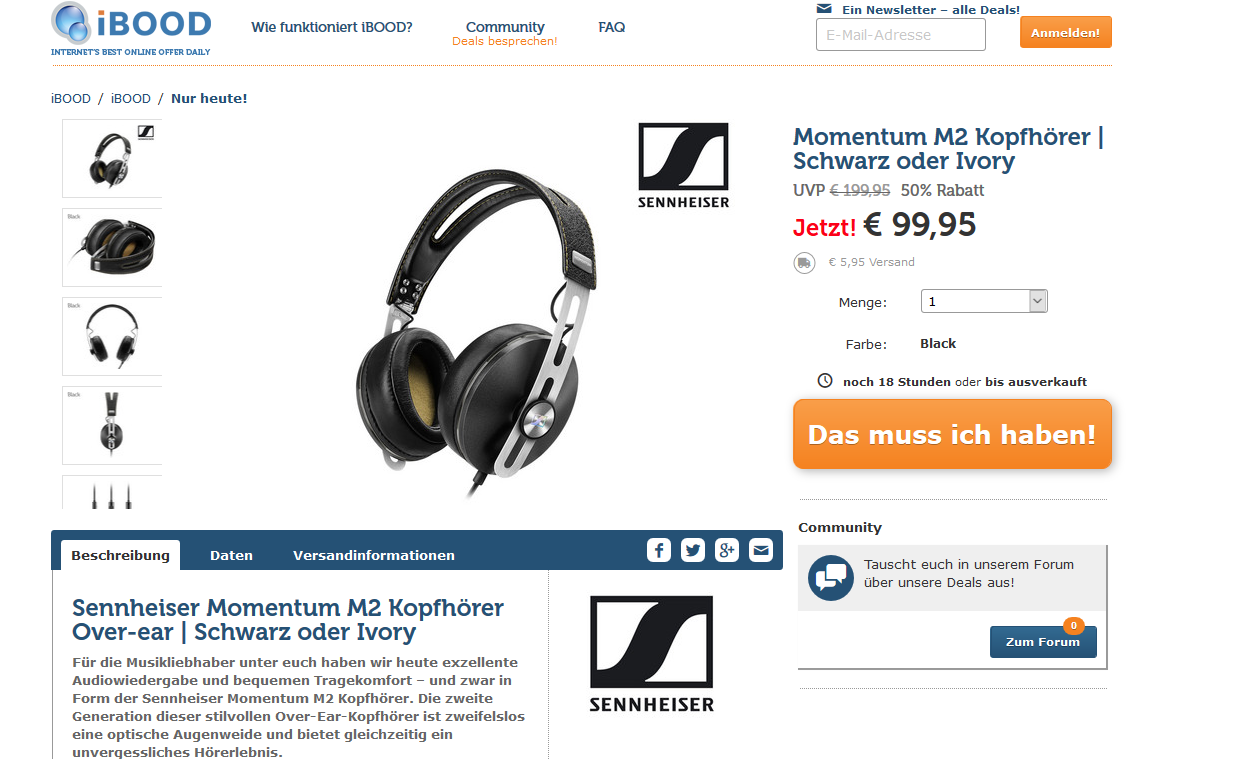The height and width of the screenshot is (759, 1256).
Task: Click the shipping truck icon
Action: click(804, 263)
